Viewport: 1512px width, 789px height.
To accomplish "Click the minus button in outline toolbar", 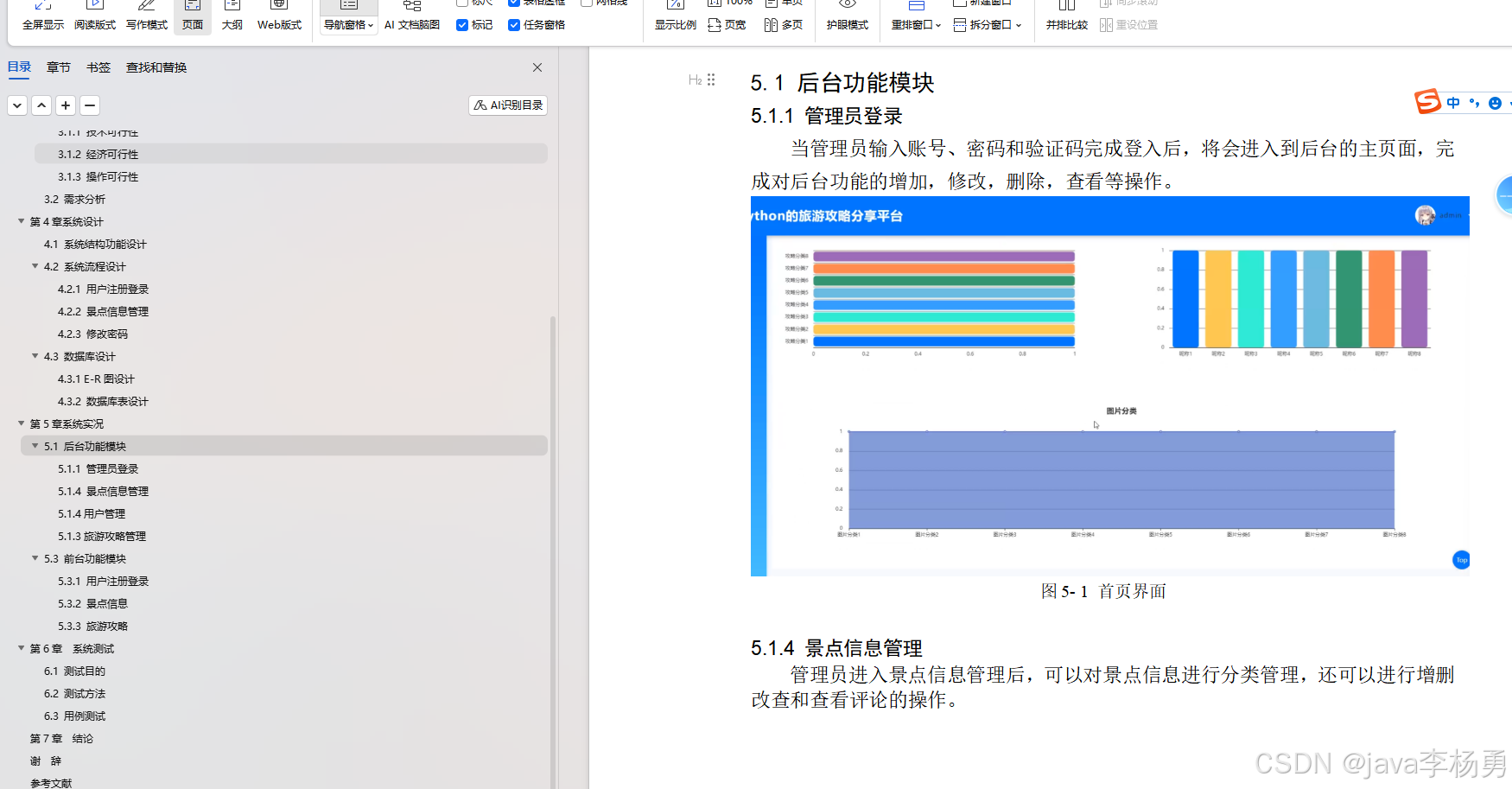I will [90, 105].
